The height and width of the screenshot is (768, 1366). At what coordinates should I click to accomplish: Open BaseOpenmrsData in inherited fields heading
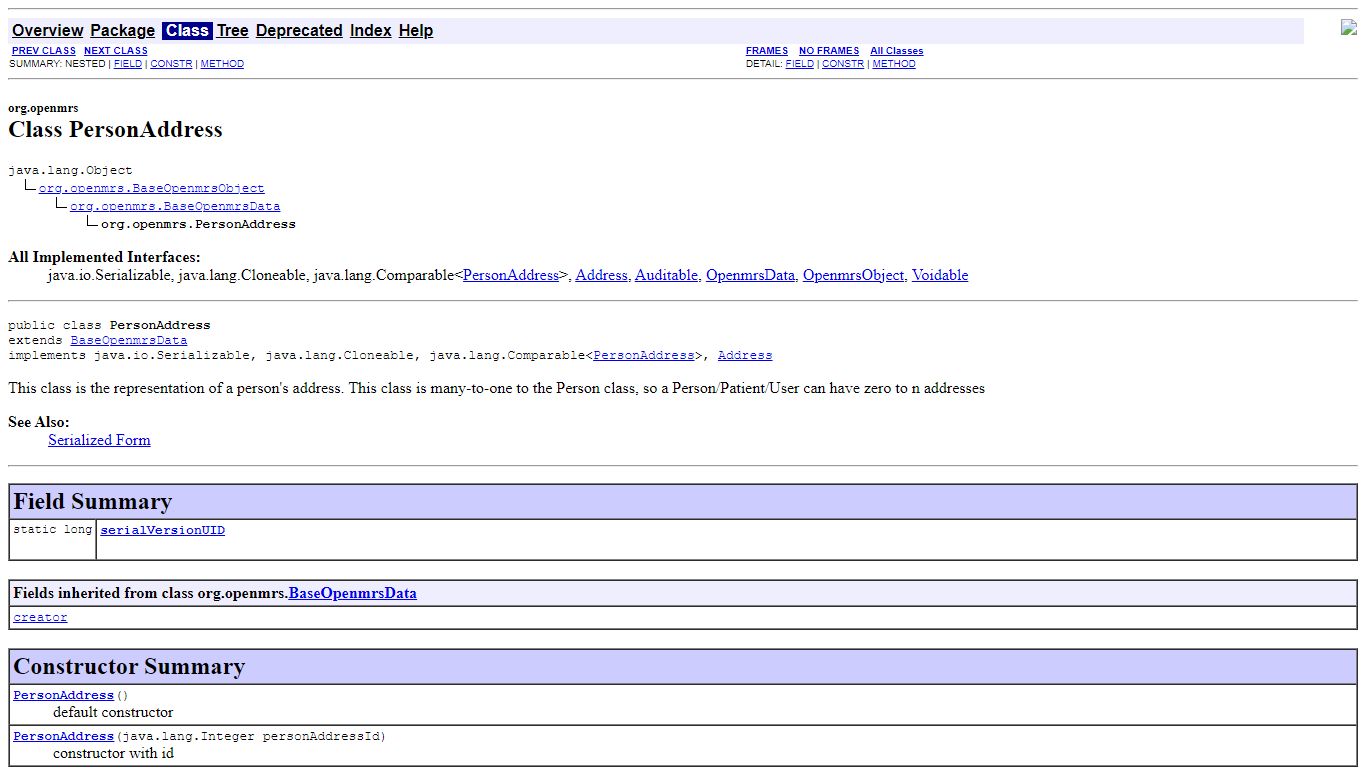click(353, 593)
